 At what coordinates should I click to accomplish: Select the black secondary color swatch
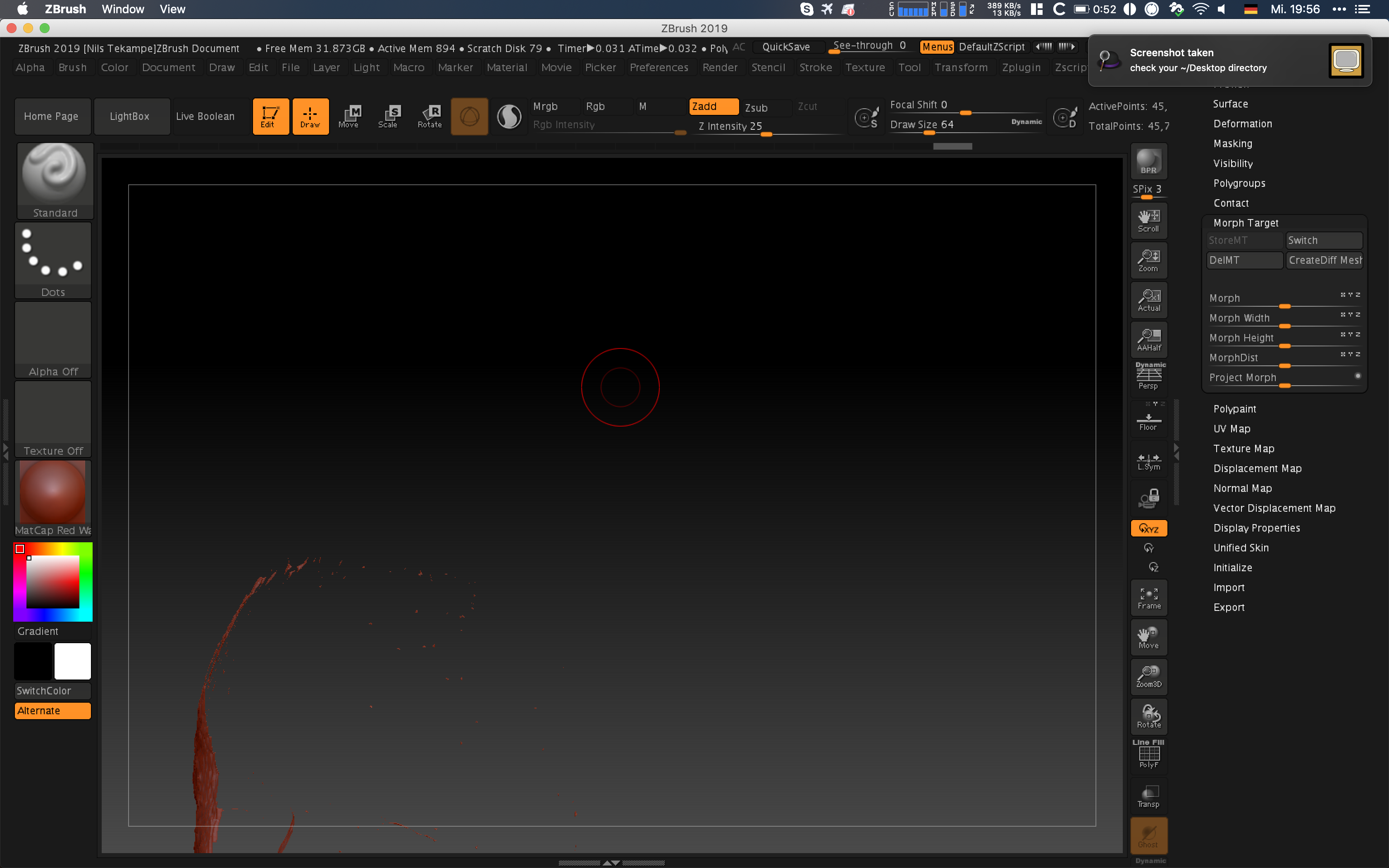(x=33, y=661)
